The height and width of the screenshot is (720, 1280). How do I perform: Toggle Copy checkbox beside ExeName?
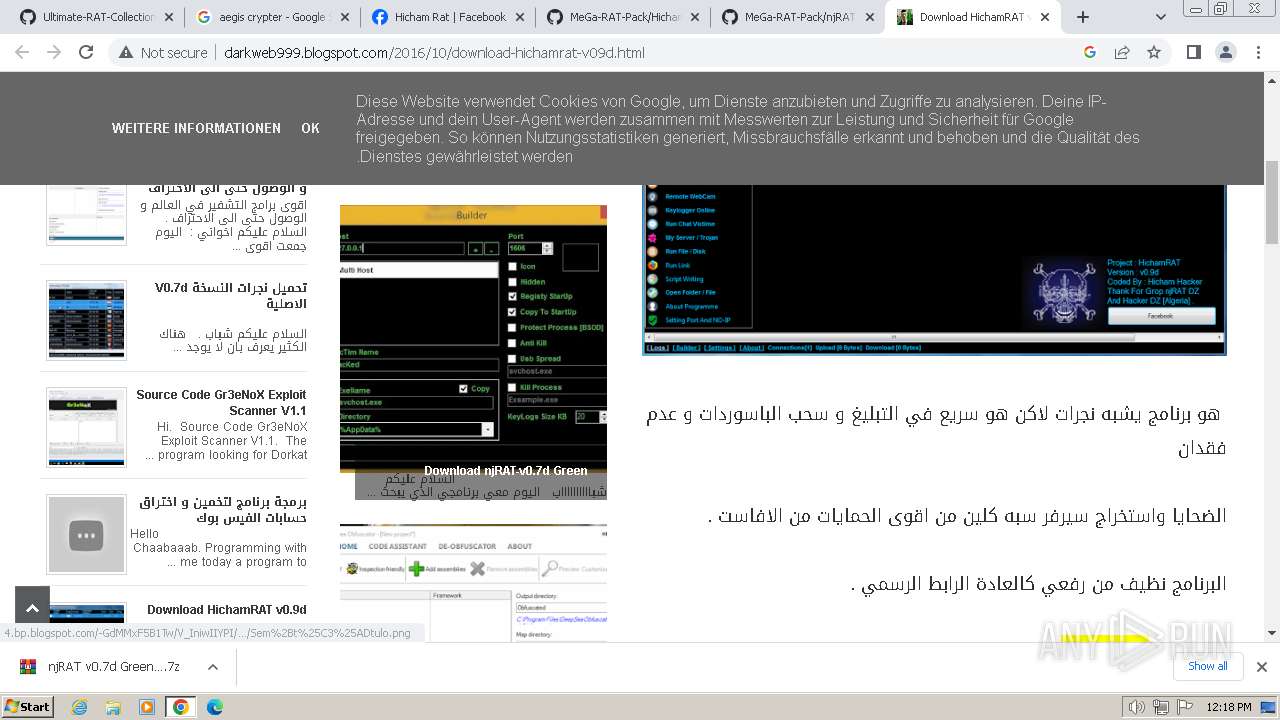click(463, 388)
